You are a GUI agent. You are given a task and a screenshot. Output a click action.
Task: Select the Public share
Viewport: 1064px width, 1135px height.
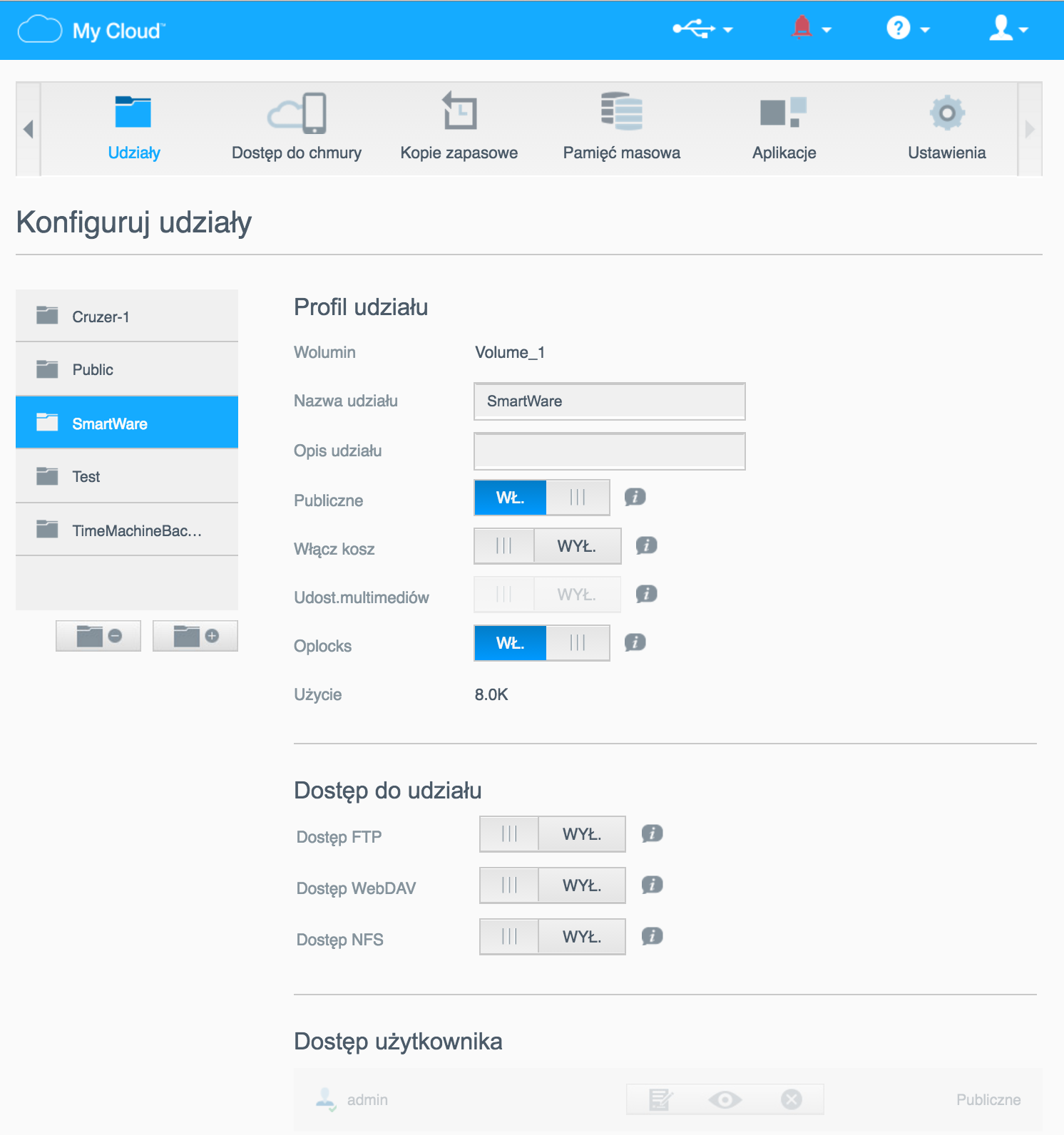[x=127, y=369]
